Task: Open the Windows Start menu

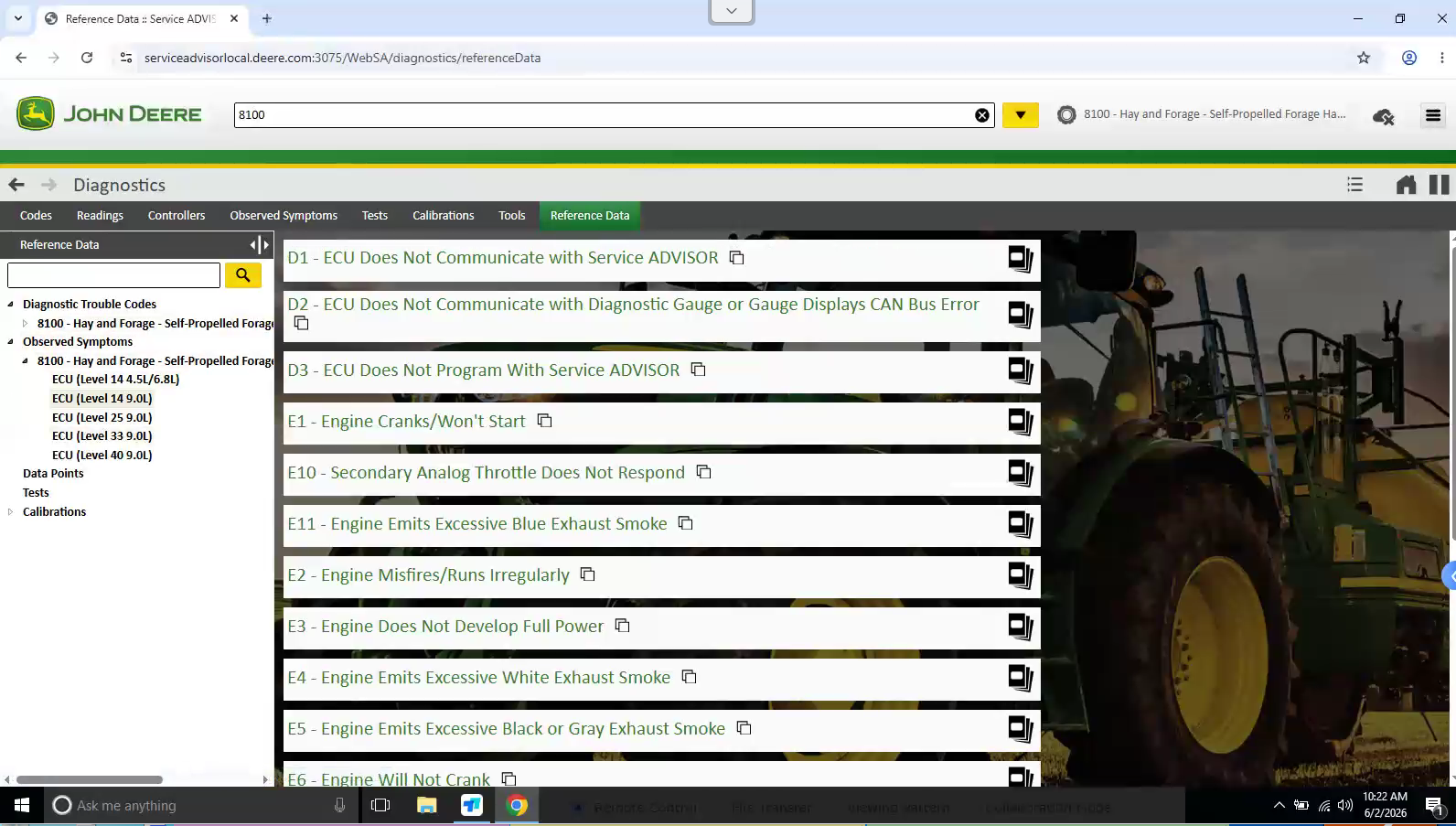Action: 22,806
